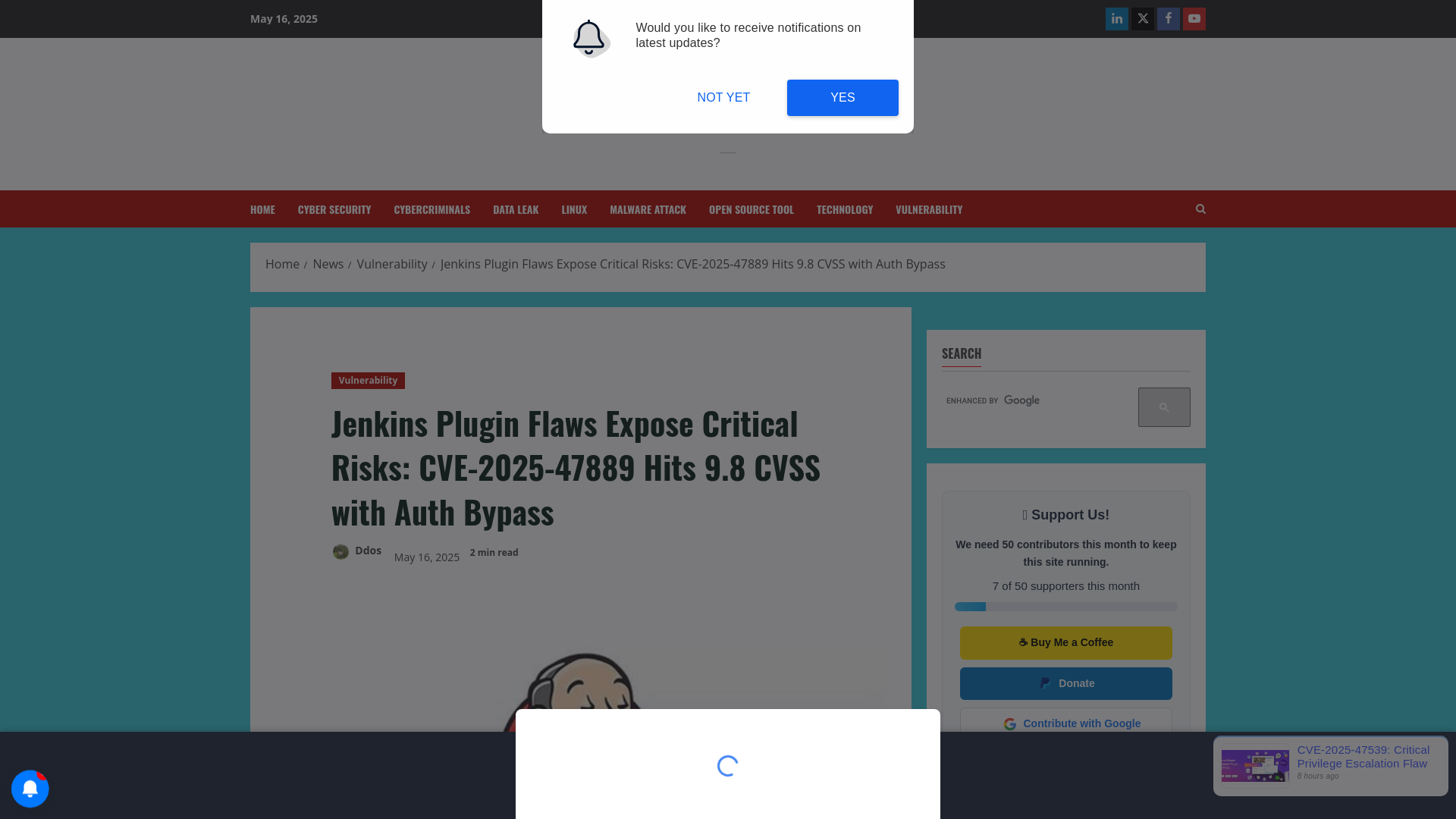Image resolution: width=1456 pixels, height=819 pixels.
Task: Click YES to allow notifications
Action: point(843,98)
